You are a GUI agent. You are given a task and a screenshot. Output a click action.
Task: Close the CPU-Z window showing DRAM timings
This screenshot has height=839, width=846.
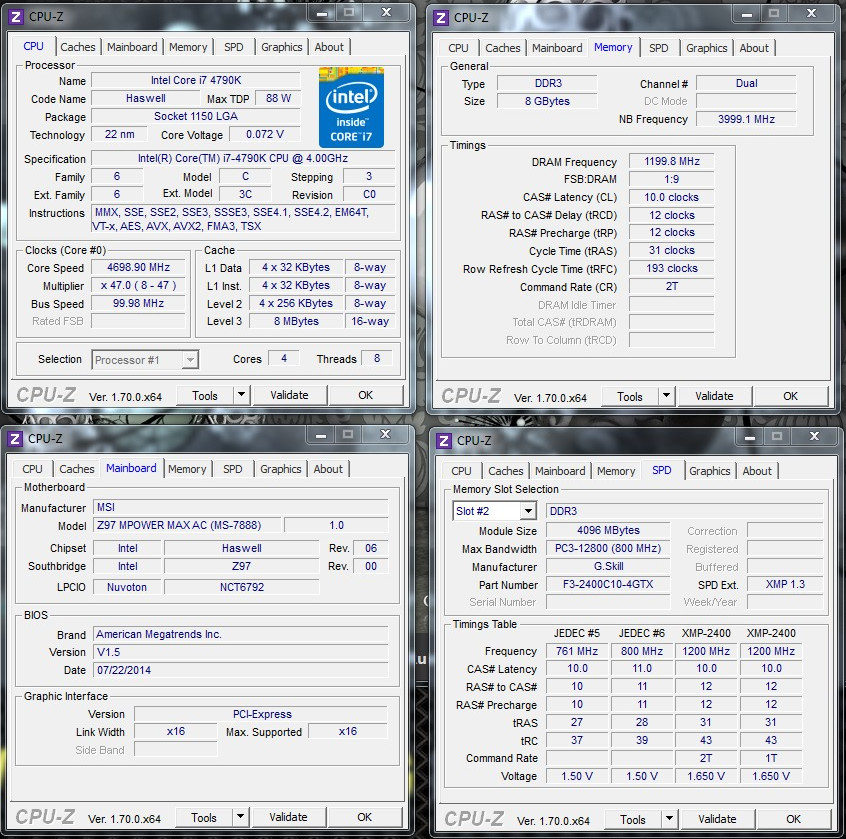(808, 13)
